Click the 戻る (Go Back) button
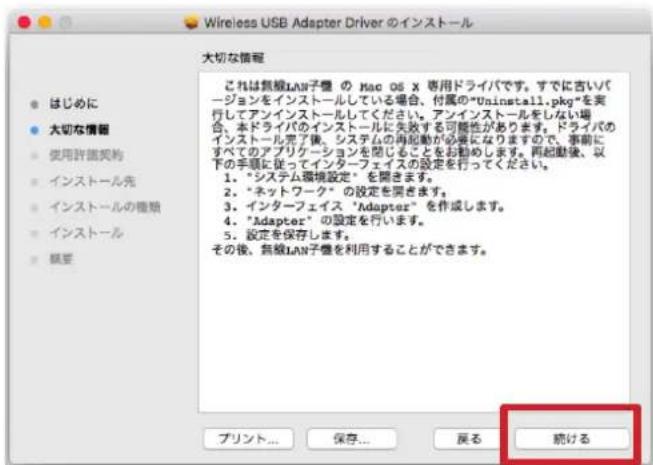This screenshot has height=465, width=653. pos(469,438)
